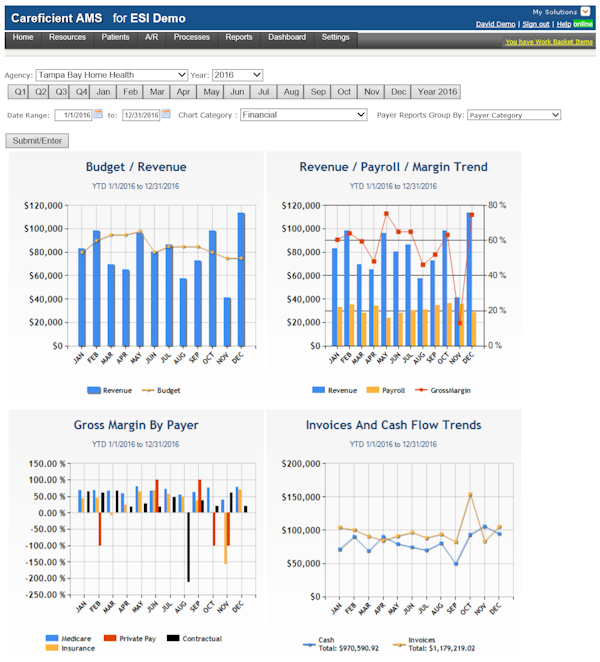Select the Year 2016 range button
The width and height of the screenshot is (600, 662).
[437, 92]
